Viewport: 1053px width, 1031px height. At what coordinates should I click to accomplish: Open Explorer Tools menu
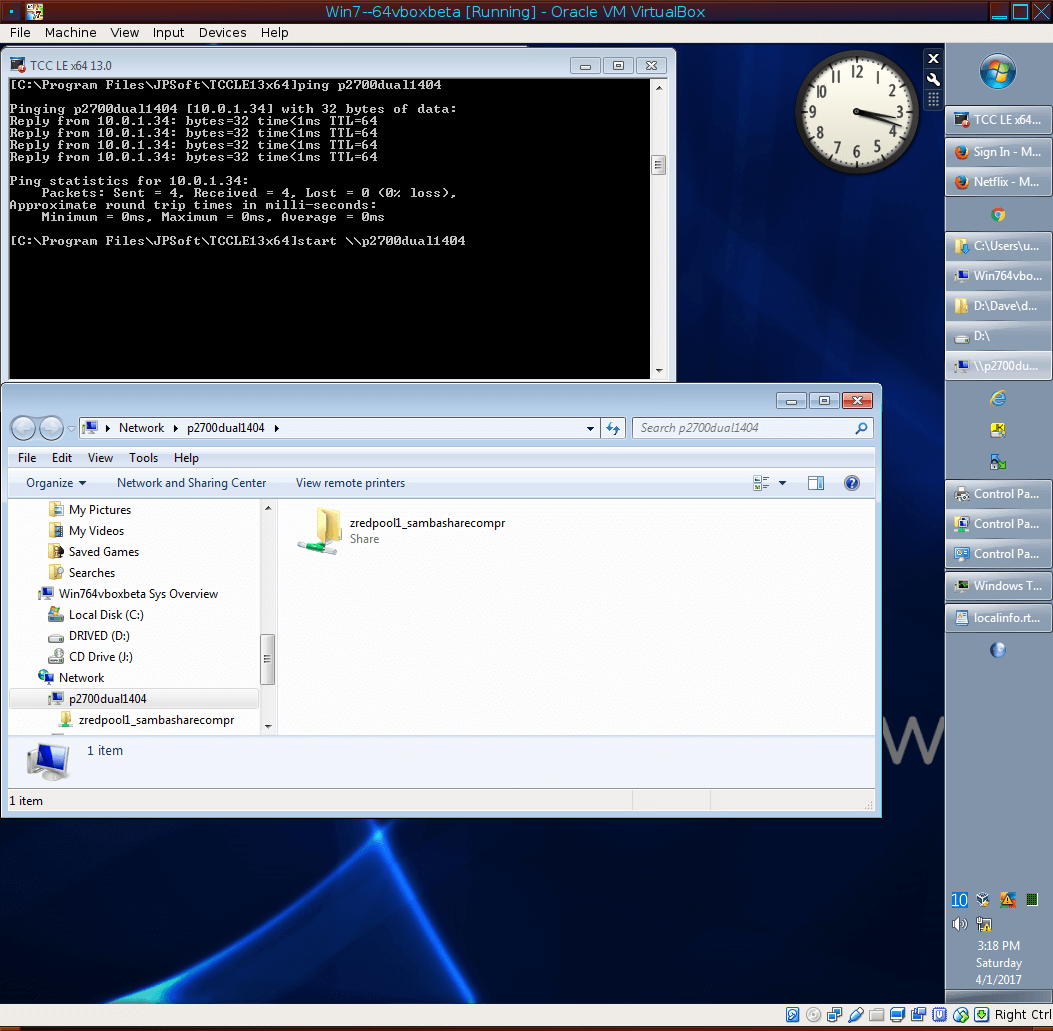tap(143, 458)
